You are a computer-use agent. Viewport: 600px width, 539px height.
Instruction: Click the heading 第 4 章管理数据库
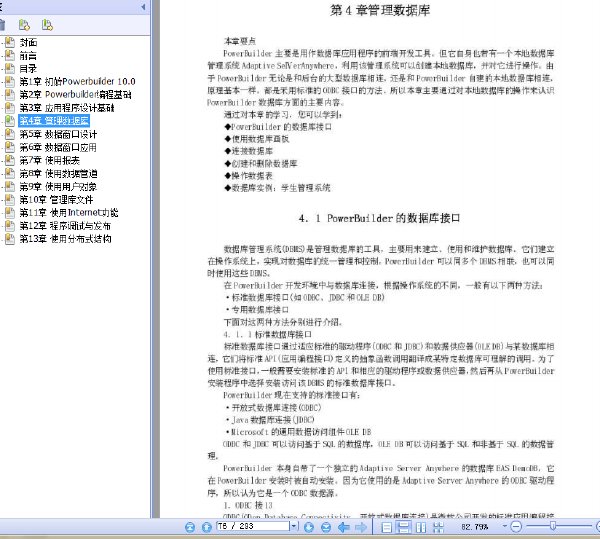[380, 10]
